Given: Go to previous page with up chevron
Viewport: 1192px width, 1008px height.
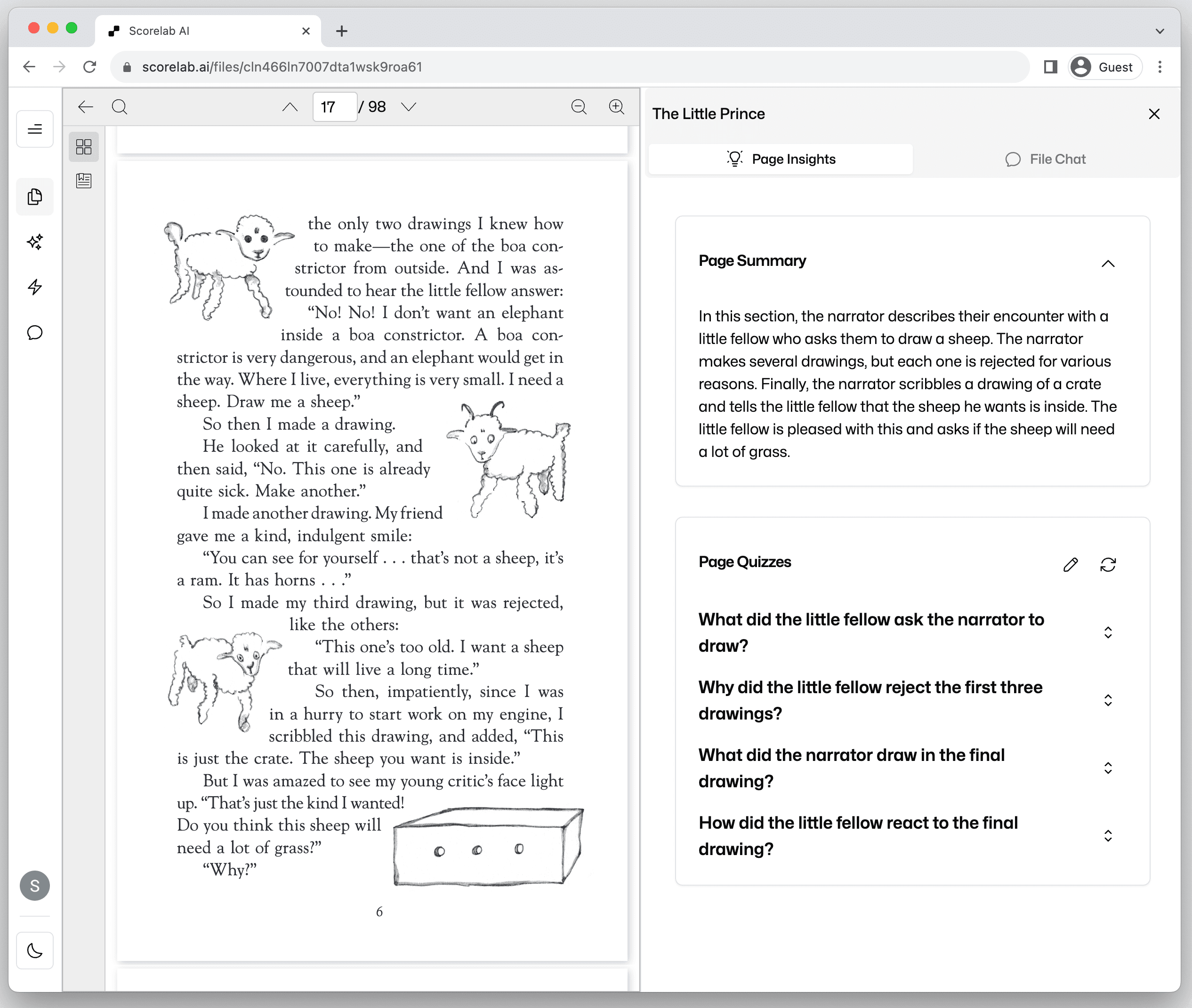Looking at the screenshot, I should (290, 107).
